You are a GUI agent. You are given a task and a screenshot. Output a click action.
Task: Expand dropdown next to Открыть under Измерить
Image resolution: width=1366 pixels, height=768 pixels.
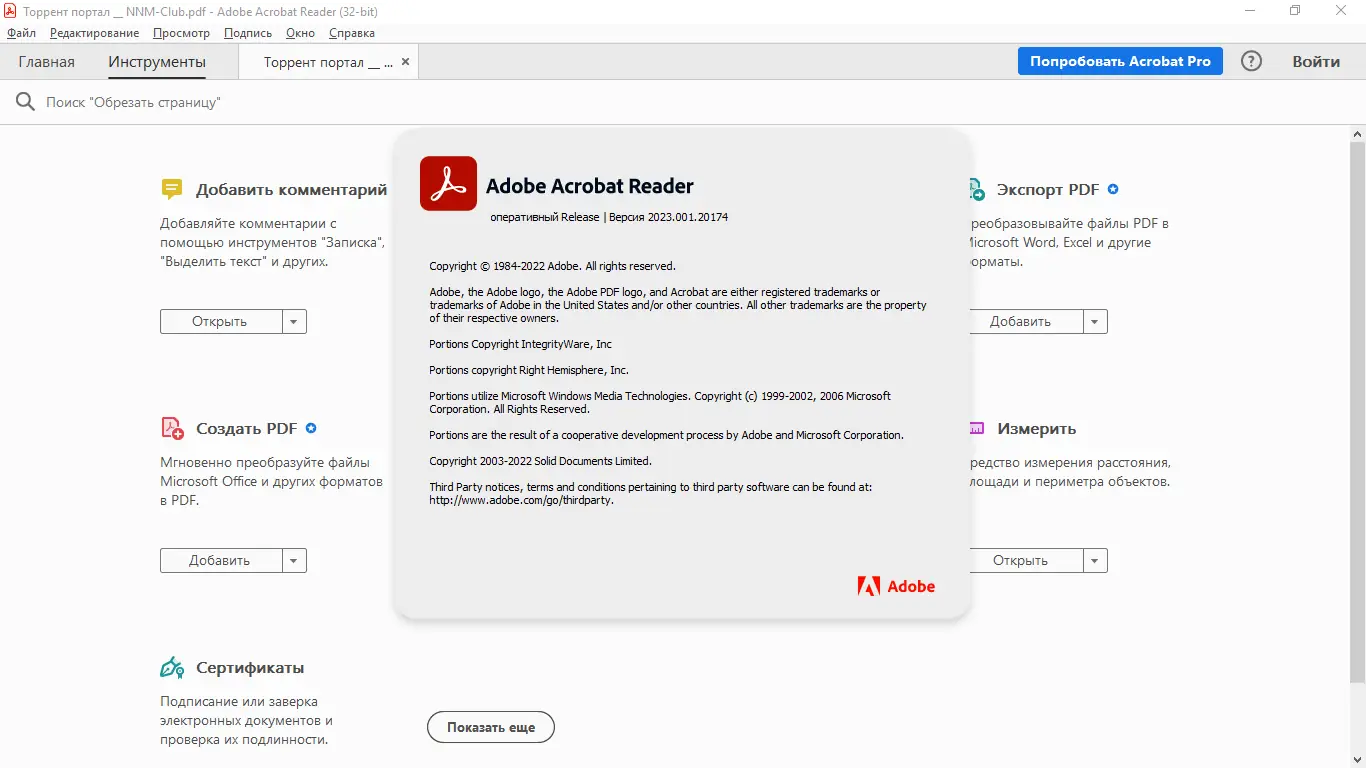[1095, 561]
